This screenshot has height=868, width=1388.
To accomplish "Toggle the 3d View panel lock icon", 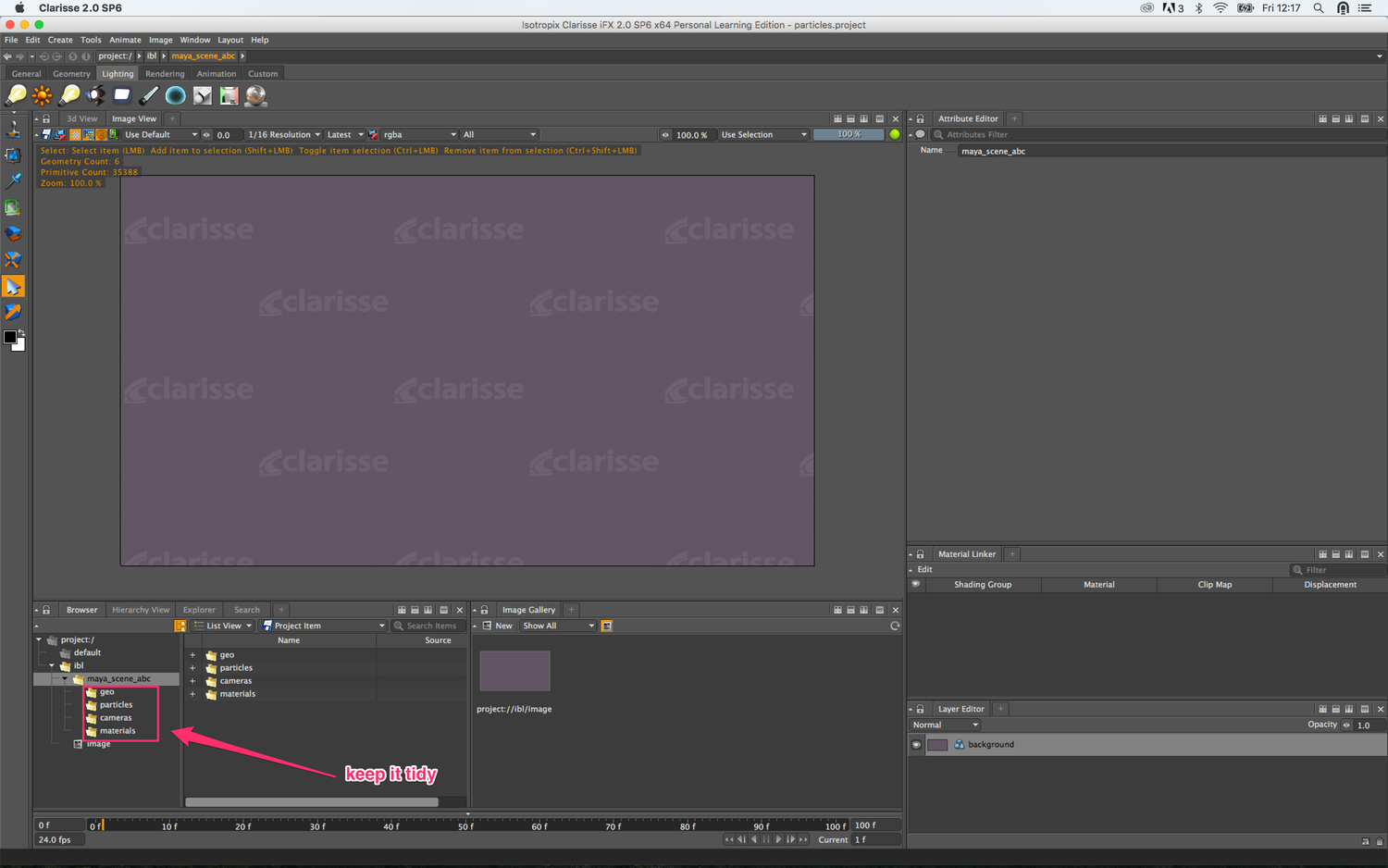I will 46,119.
